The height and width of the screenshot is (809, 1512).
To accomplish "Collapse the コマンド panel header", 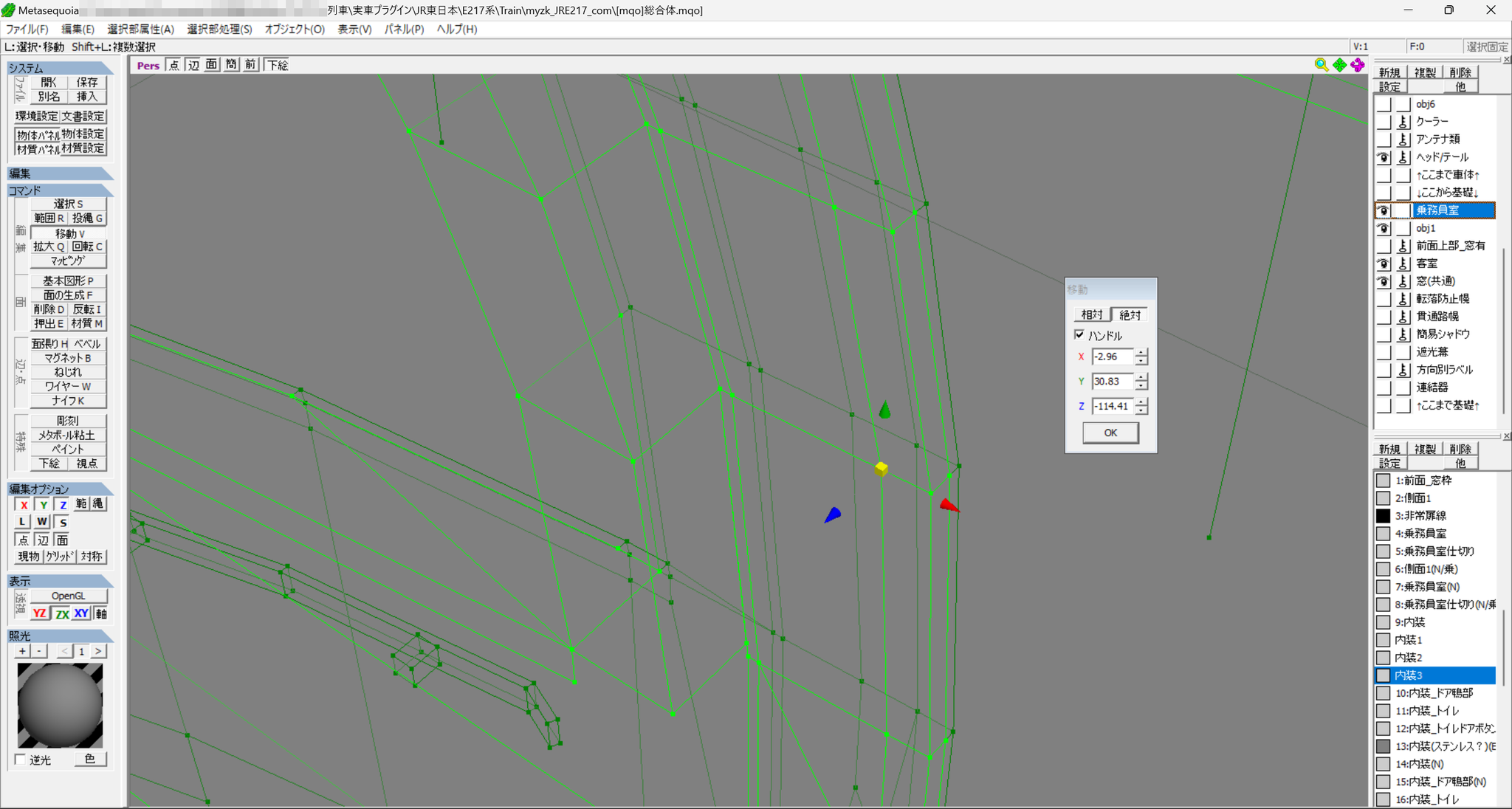I will pos(61,190).
